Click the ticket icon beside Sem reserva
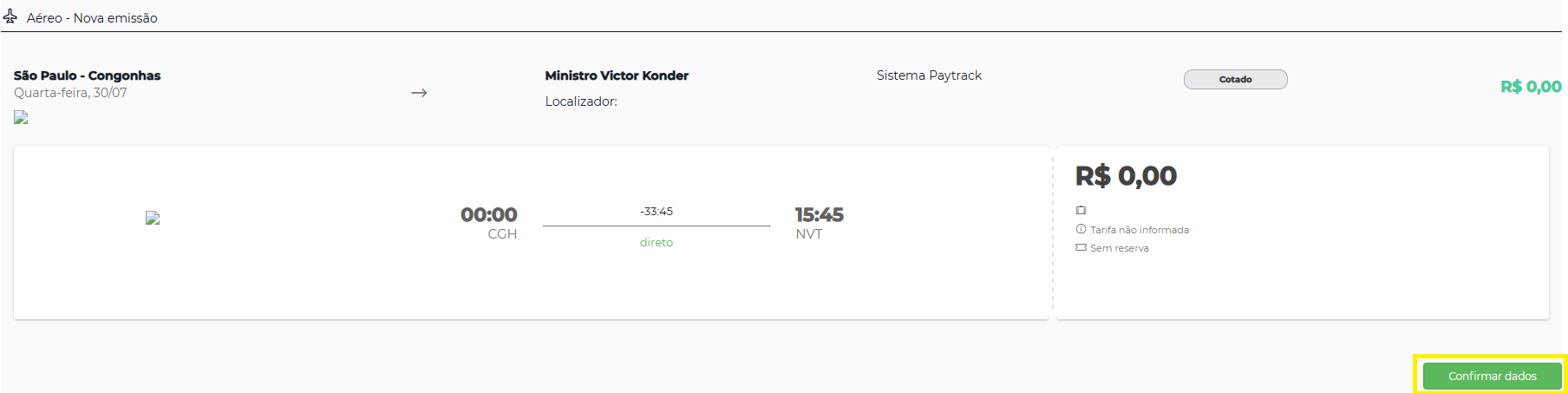 (1081, 247)
